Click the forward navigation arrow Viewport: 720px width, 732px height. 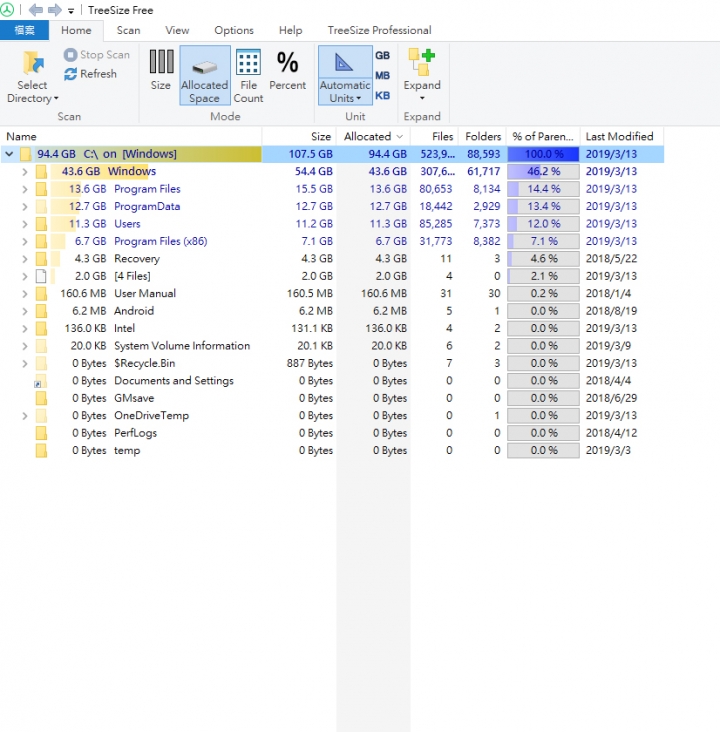point(55,10)
